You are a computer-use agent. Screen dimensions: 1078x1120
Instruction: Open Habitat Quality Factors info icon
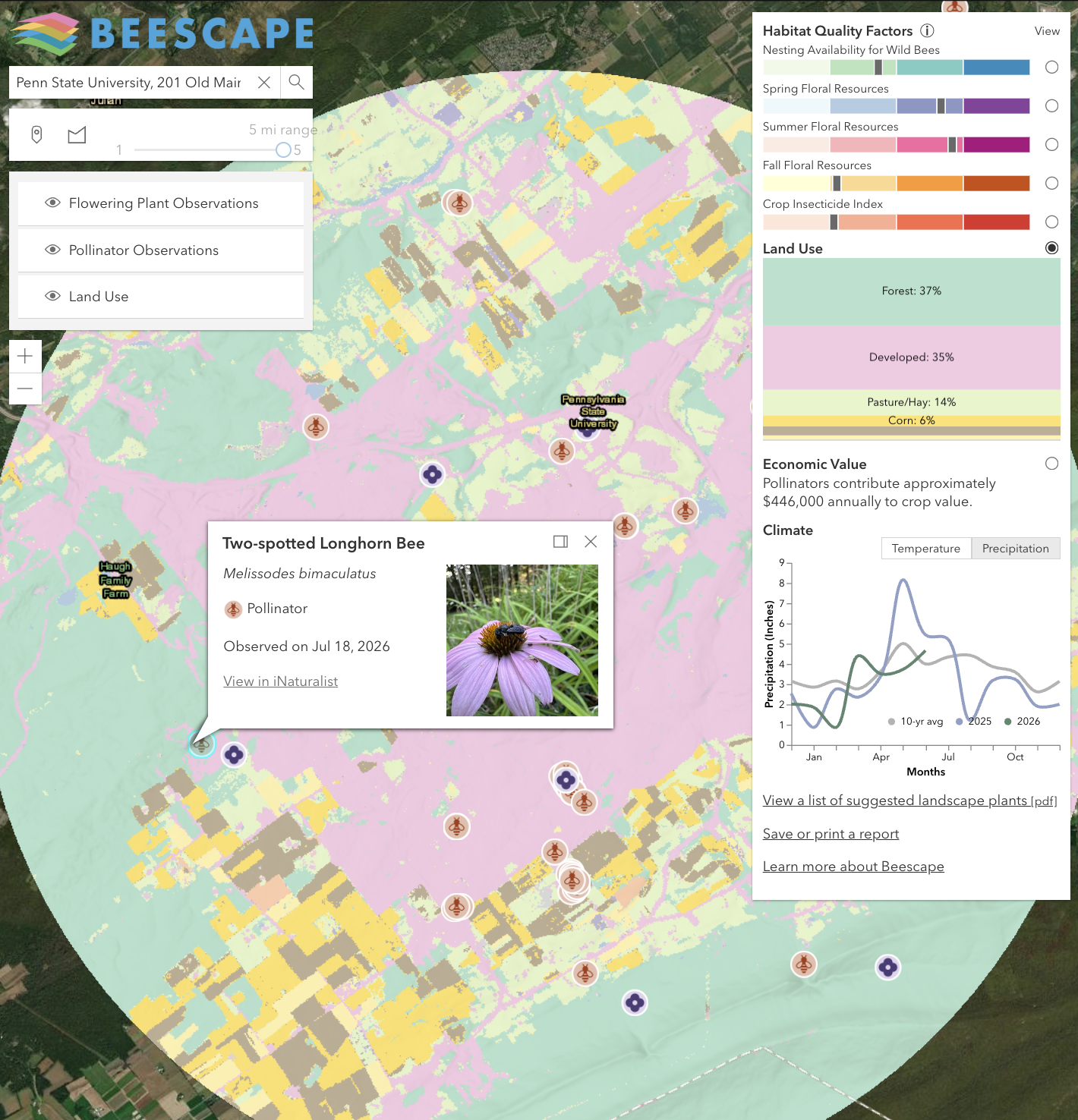click(927, 31)
